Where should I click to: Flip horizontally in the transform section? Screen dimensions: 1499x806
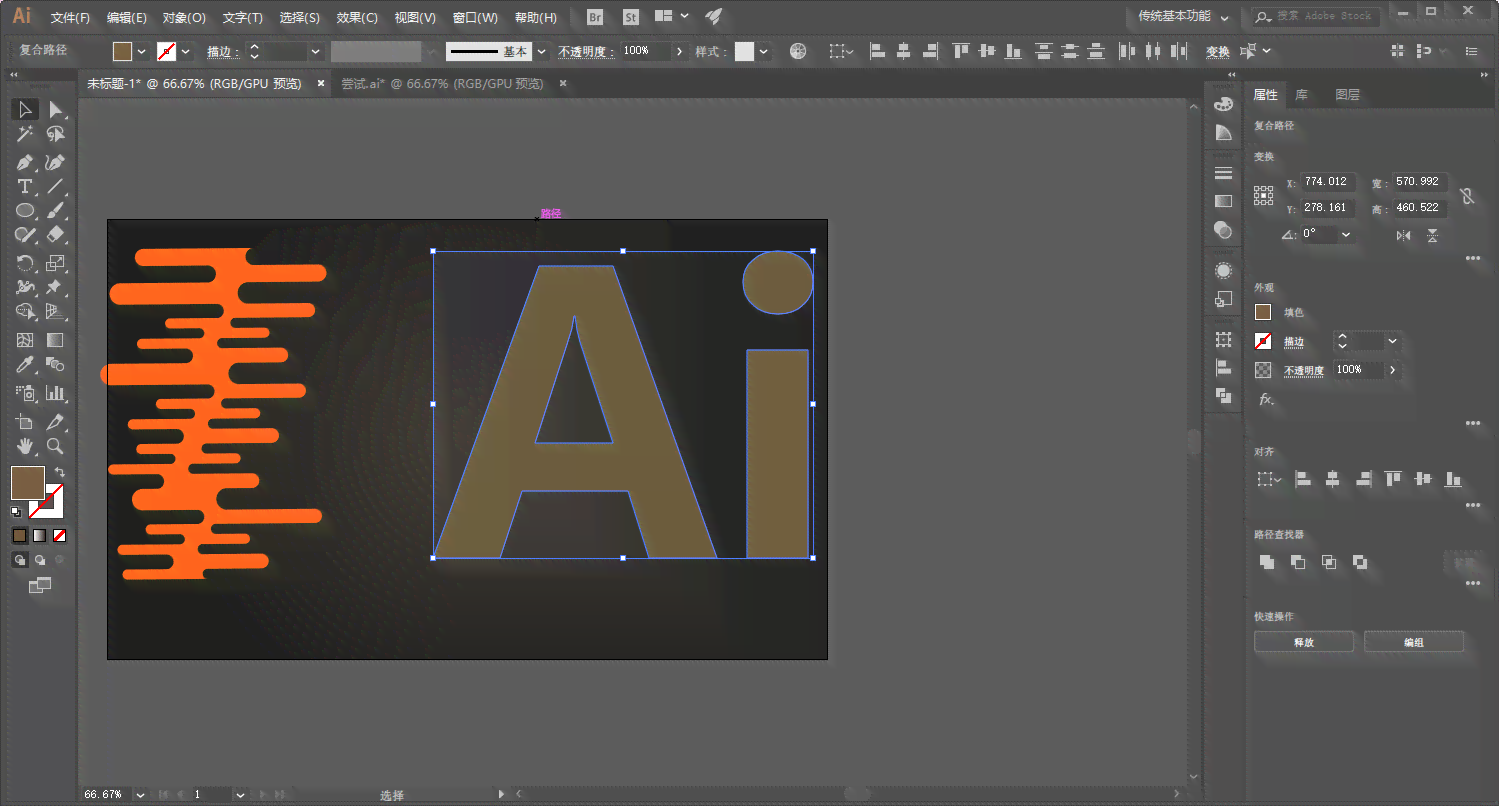1404,235
